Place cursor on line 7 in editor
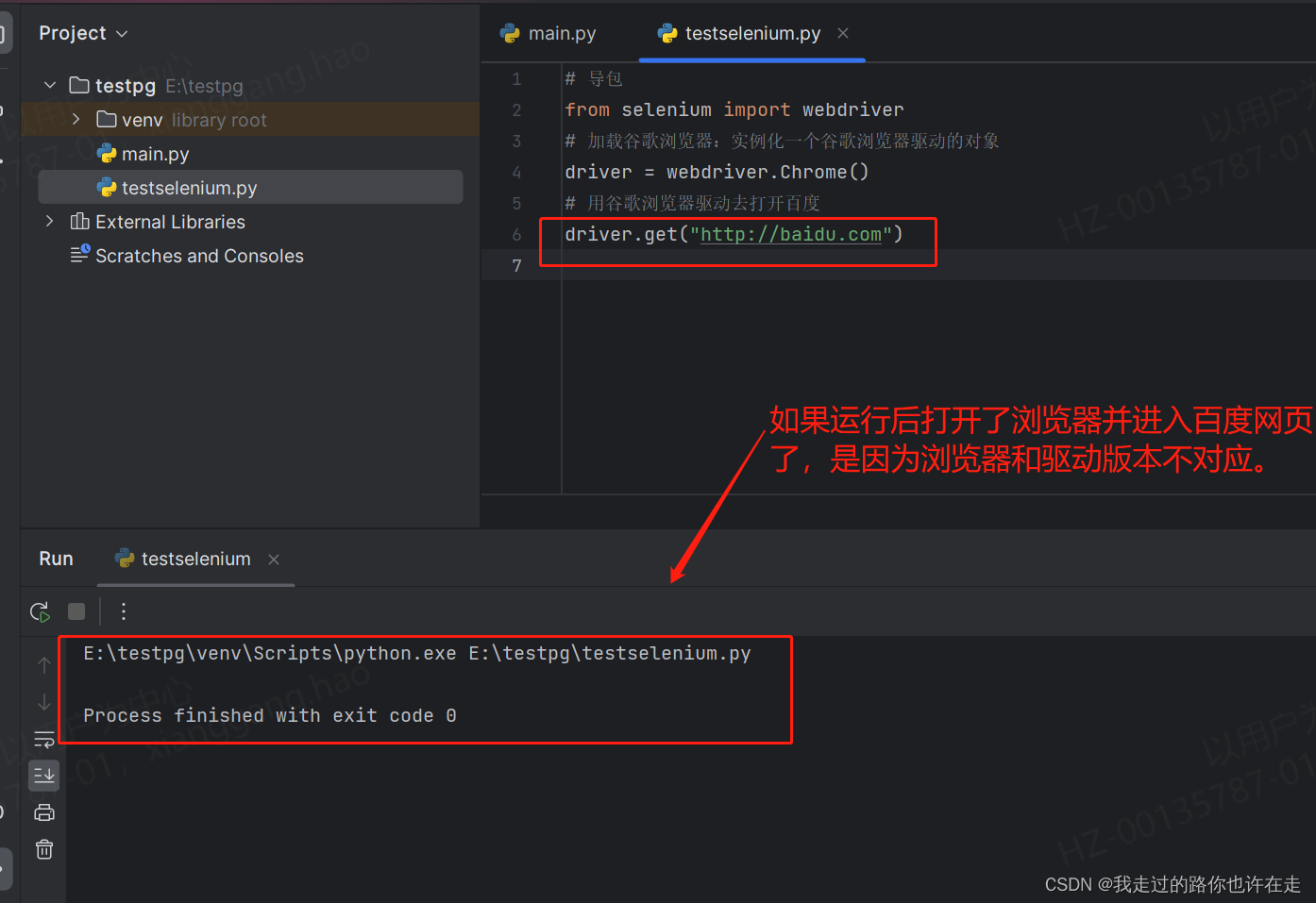 coord(897,265)
